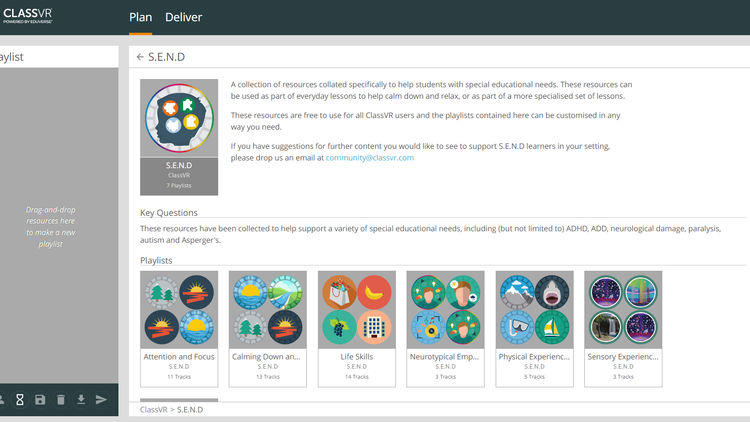
Task: Go back using the arrow beside S.E.N.D
Action: 140,57
